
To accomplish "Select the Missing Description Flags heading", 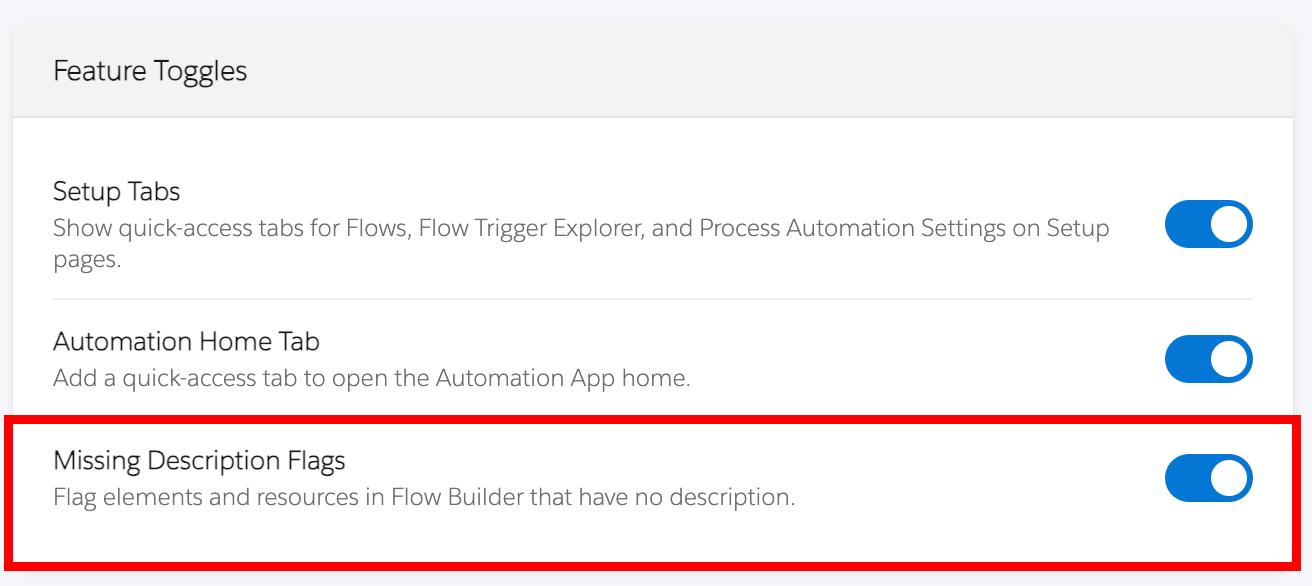I will click(x=199, y=460).
